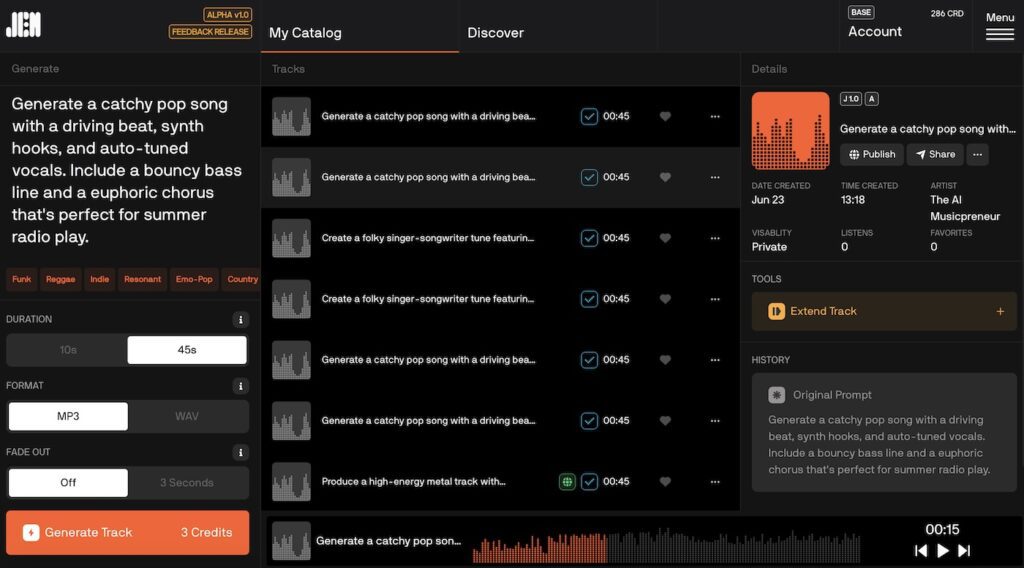This screenshot has width=1024, height=568.
Task: Expand the Extend Track tool with plus
Action: (999, 311)
